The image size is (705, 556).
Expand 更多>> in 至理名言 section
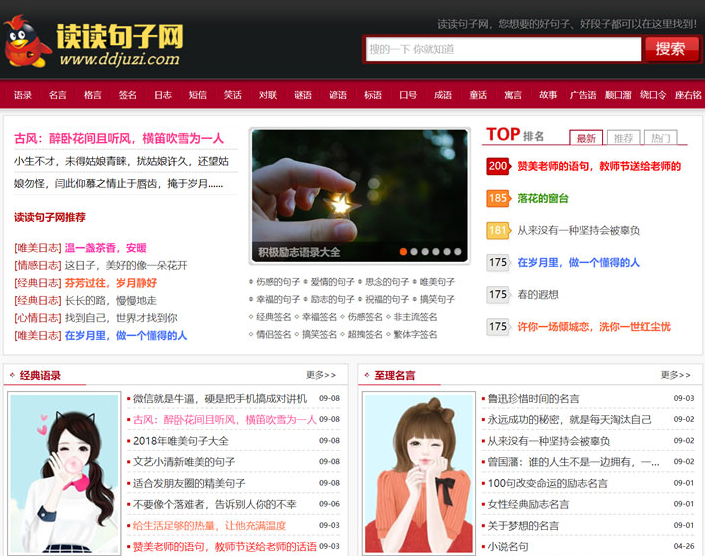pyautogui.click(x=676, y=375)
